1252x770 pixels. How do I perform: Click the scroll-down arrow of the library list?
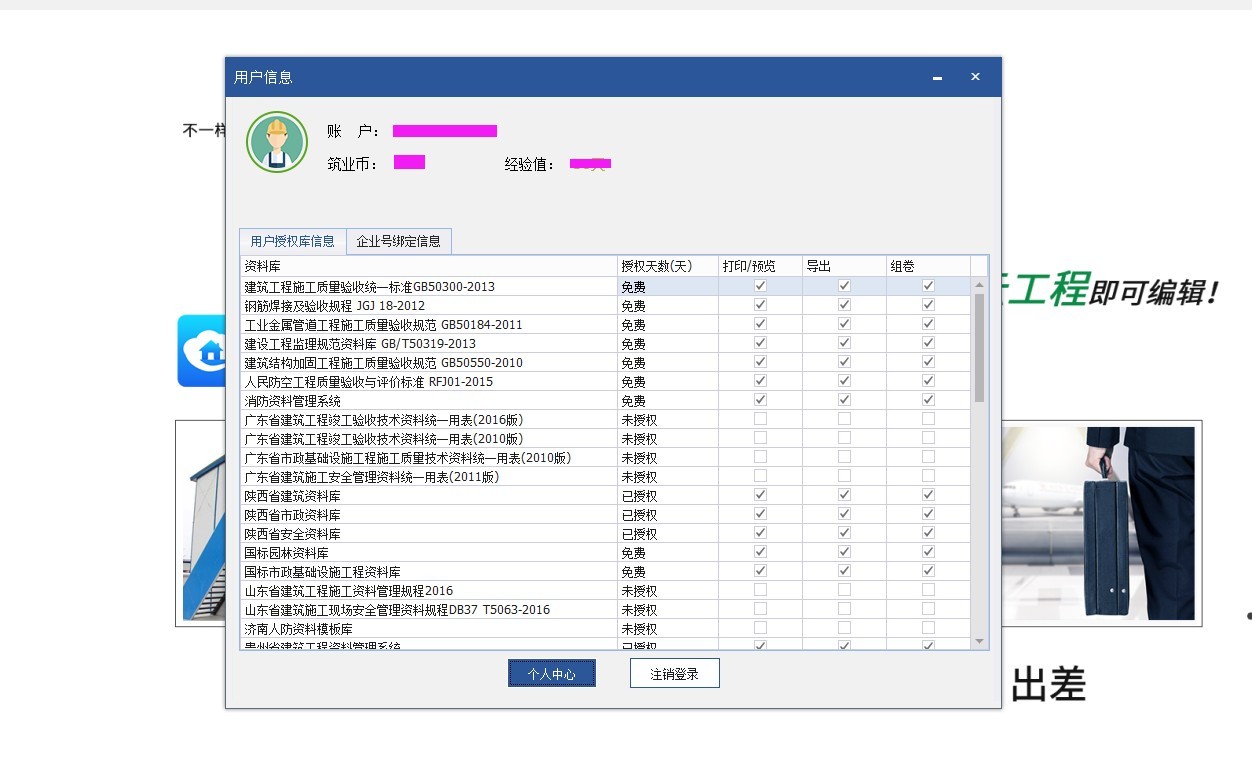[979, 641]
